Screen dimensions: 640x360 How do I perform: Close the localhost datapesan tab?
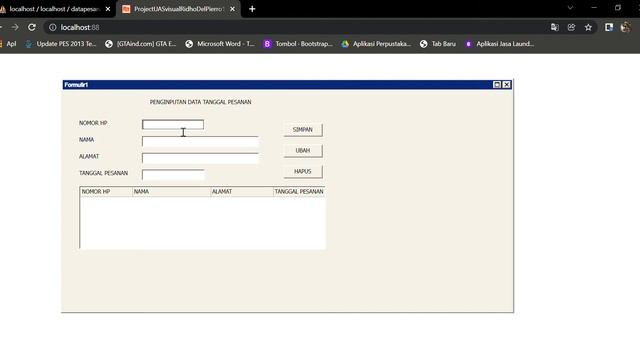[108, 9]
